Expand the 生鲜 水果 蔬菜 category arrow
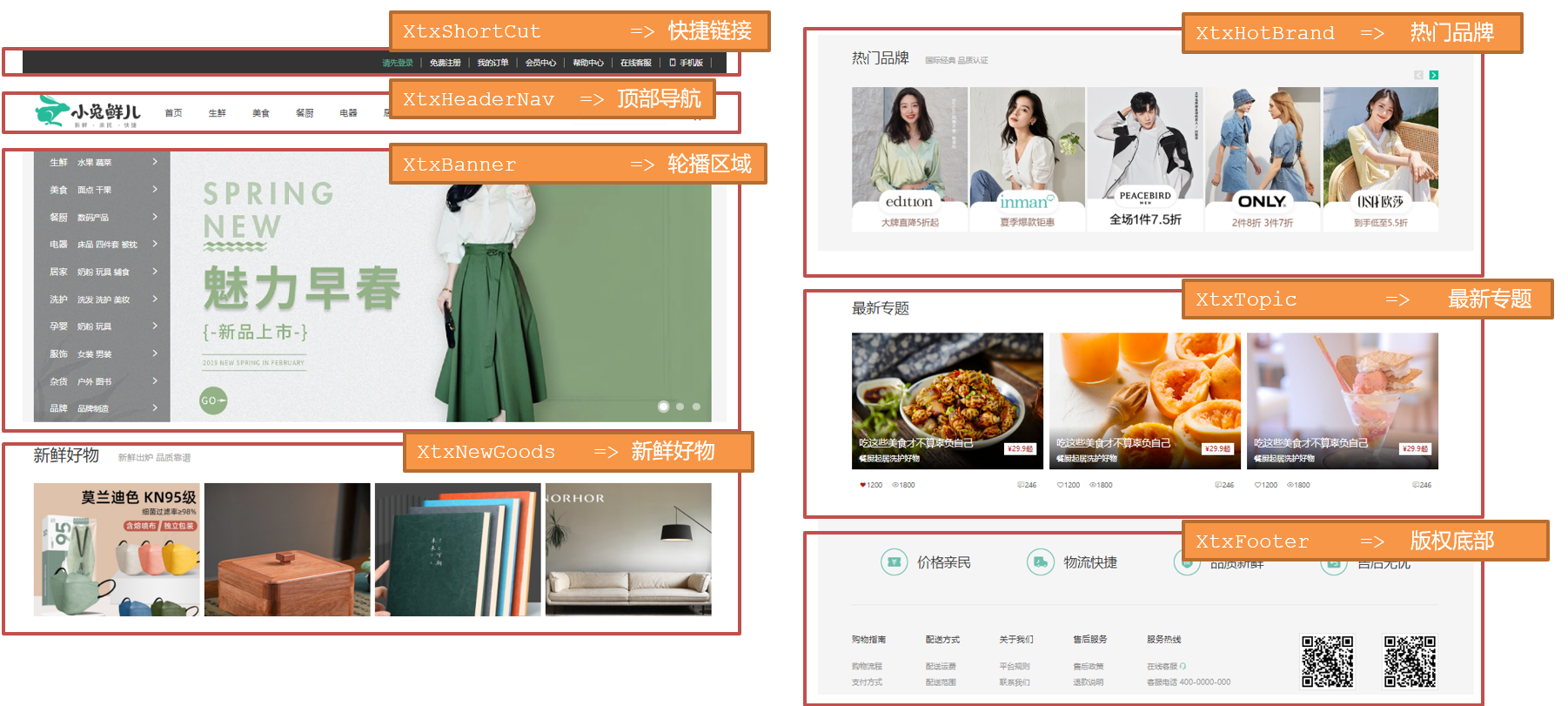1568x706 pixels. (155, 162)
